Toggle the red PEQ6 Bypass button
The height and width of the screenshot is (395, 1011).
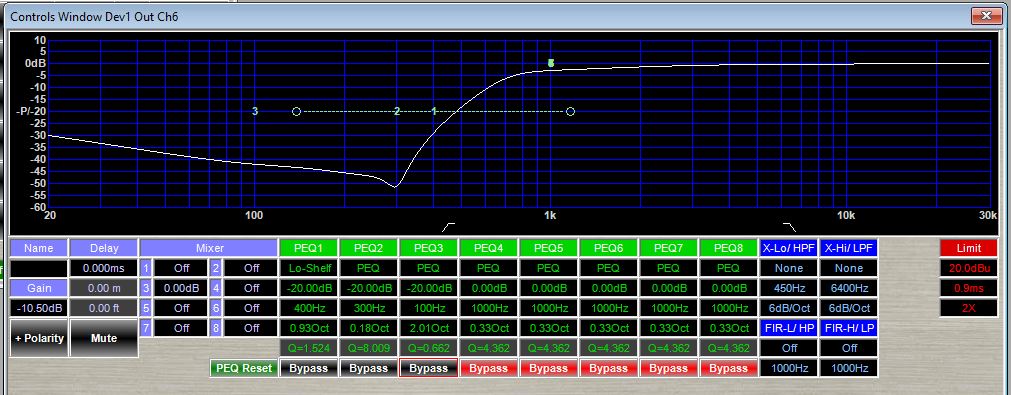pos(609,369)
